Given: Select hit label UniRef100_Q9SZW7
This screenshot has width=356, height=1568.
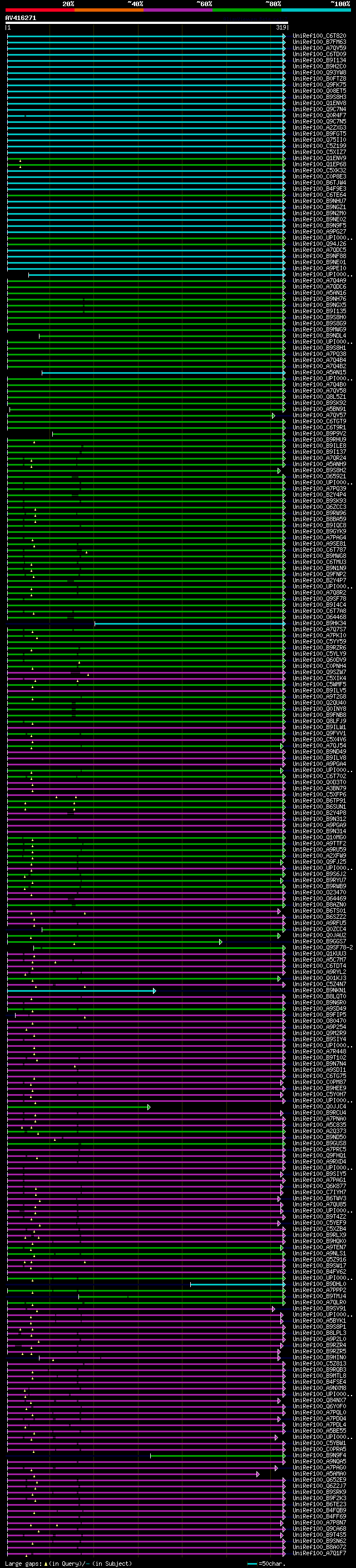Looking at the screenshot, I should click(319, 672).
